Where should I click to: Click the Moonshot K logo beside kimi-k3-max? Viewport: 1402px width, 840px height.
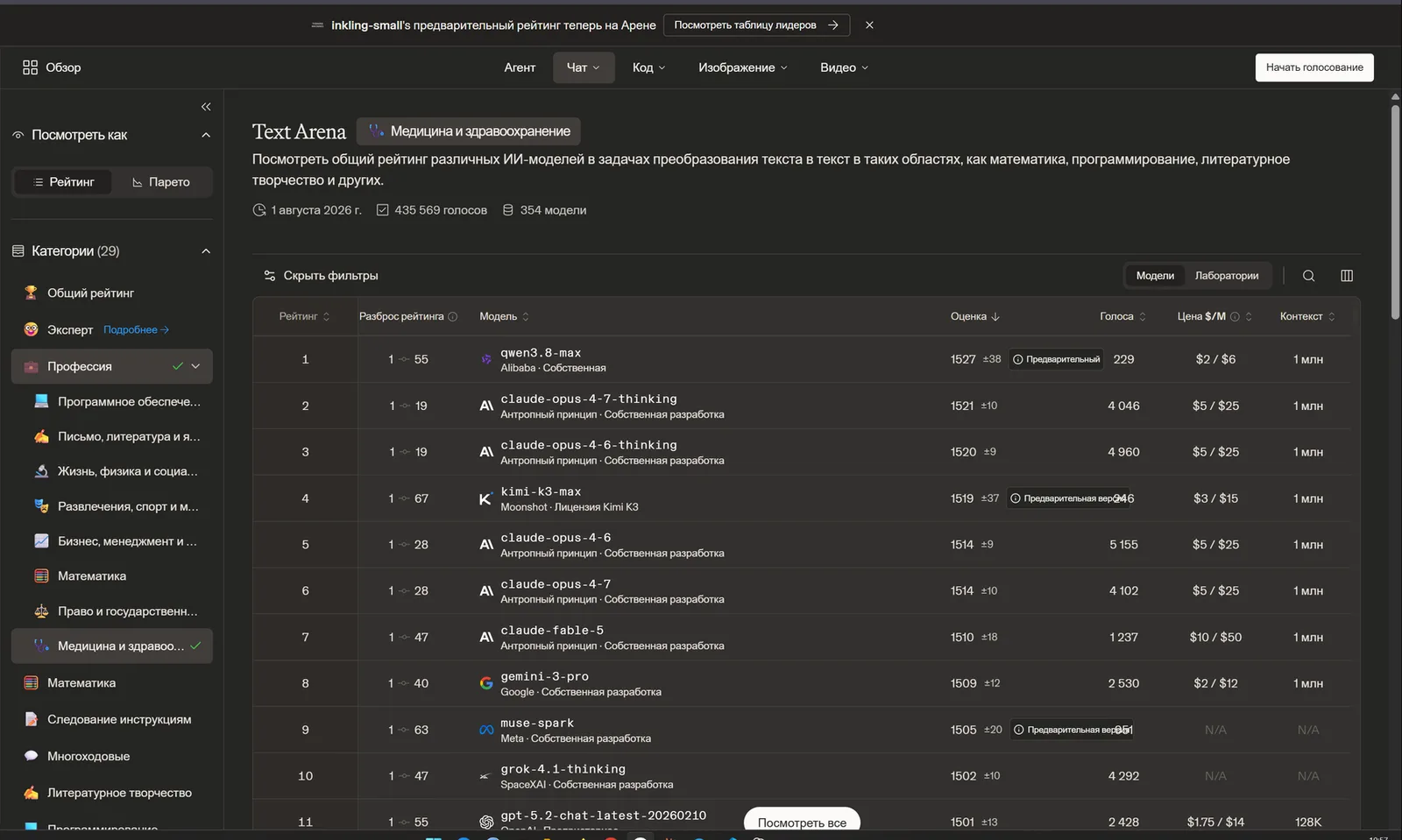485,498
